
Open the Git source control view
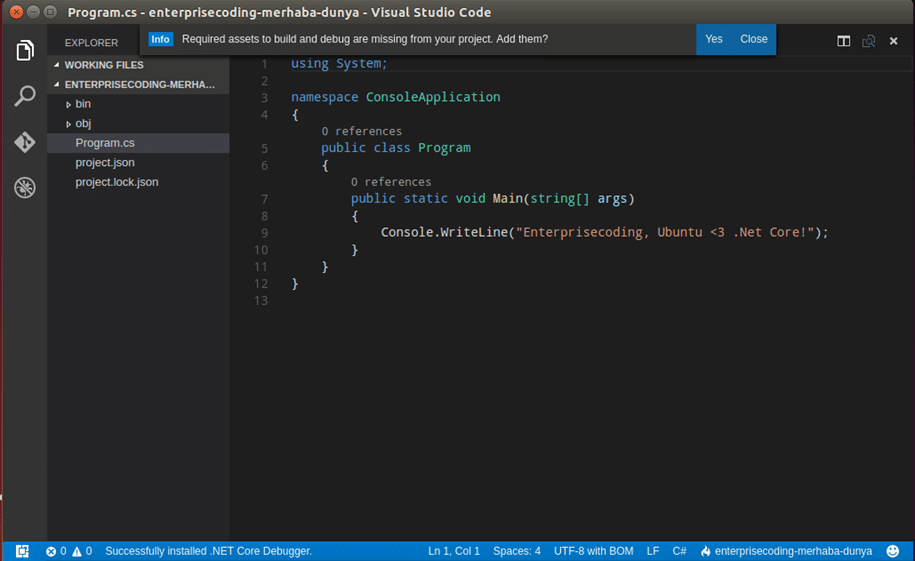[25, 142]
